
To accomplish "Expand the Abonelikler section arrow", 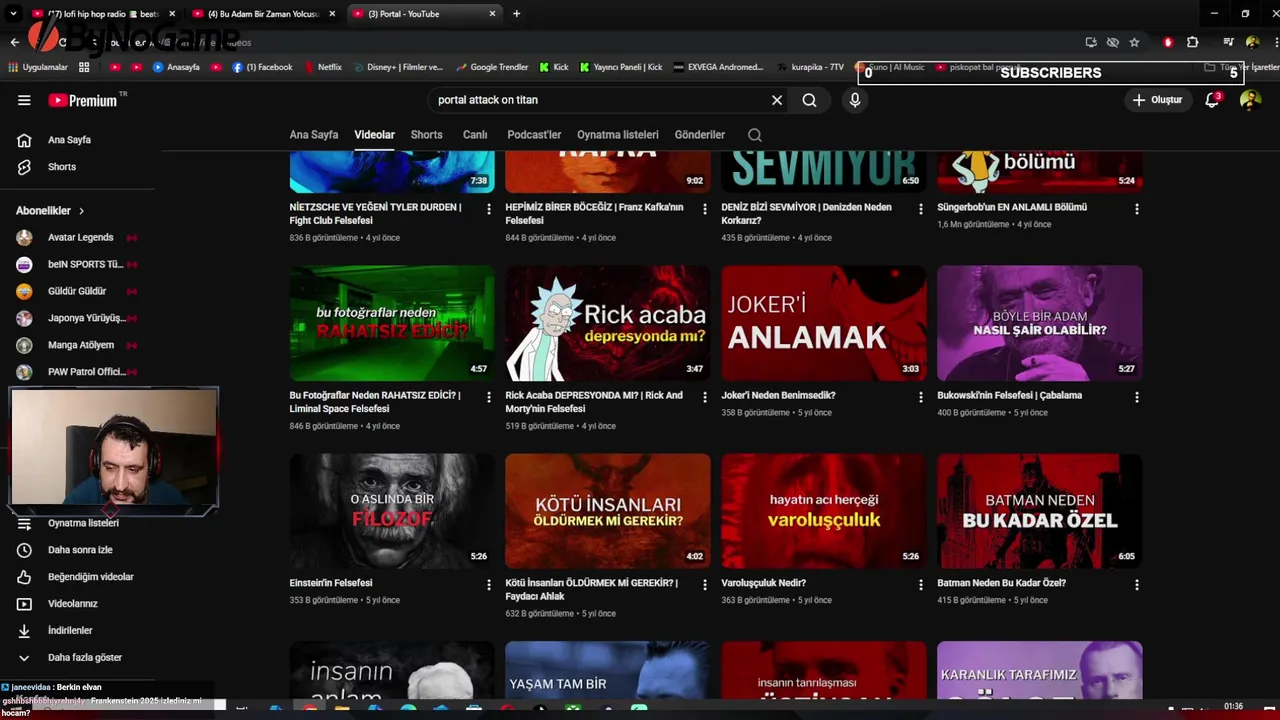I will [82, 211].
